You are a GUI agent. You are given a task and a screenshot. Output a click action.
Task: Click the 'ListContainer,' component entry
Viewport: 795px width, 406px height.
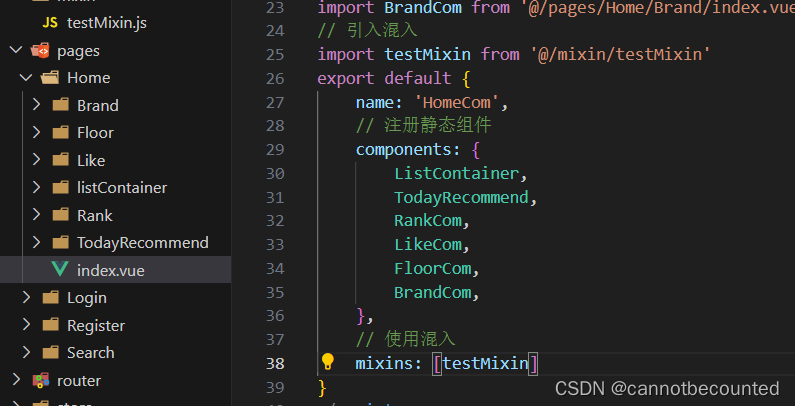[x=461, y=174]
